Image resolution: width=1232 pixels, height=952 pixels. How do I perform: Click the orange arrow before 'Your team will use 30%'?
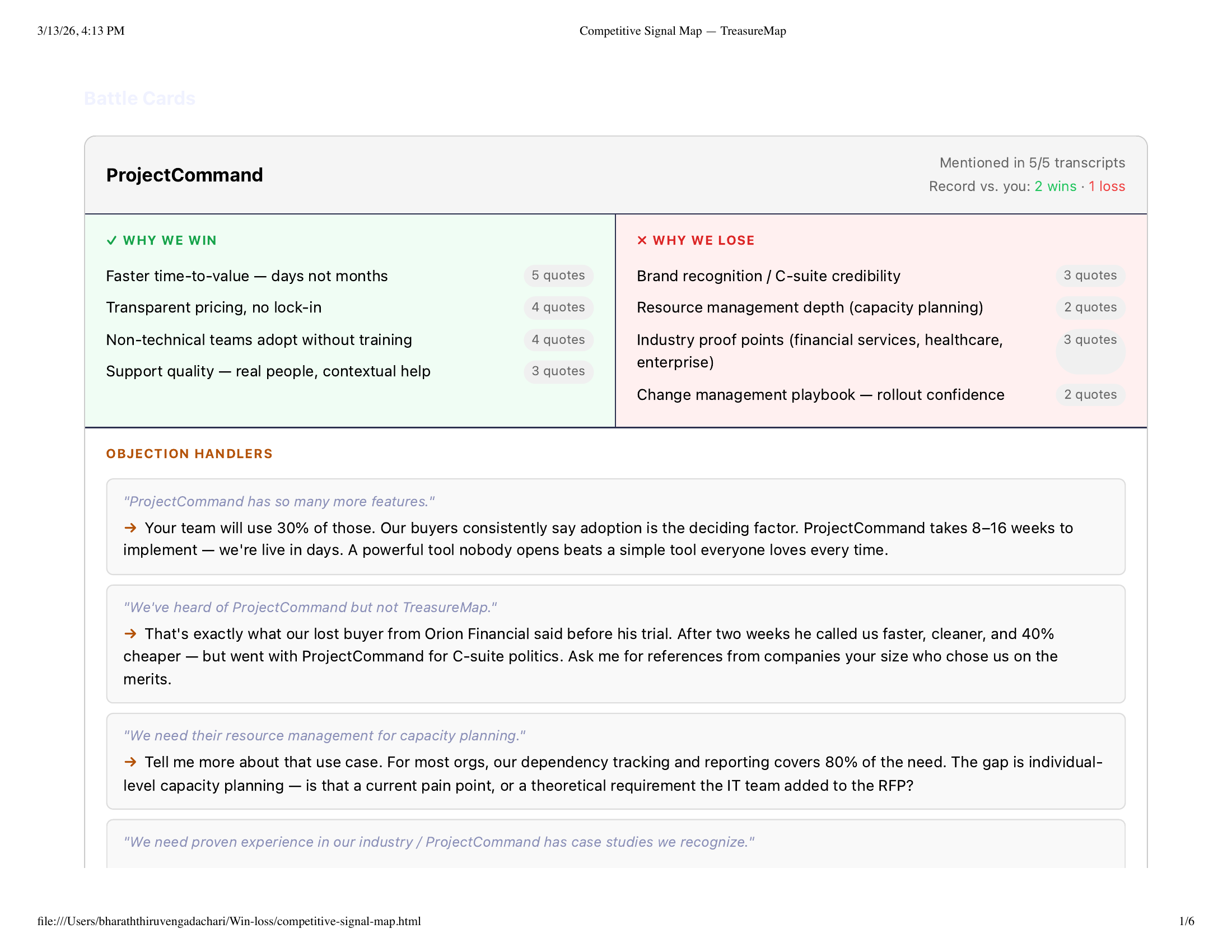tap(130, 528)
